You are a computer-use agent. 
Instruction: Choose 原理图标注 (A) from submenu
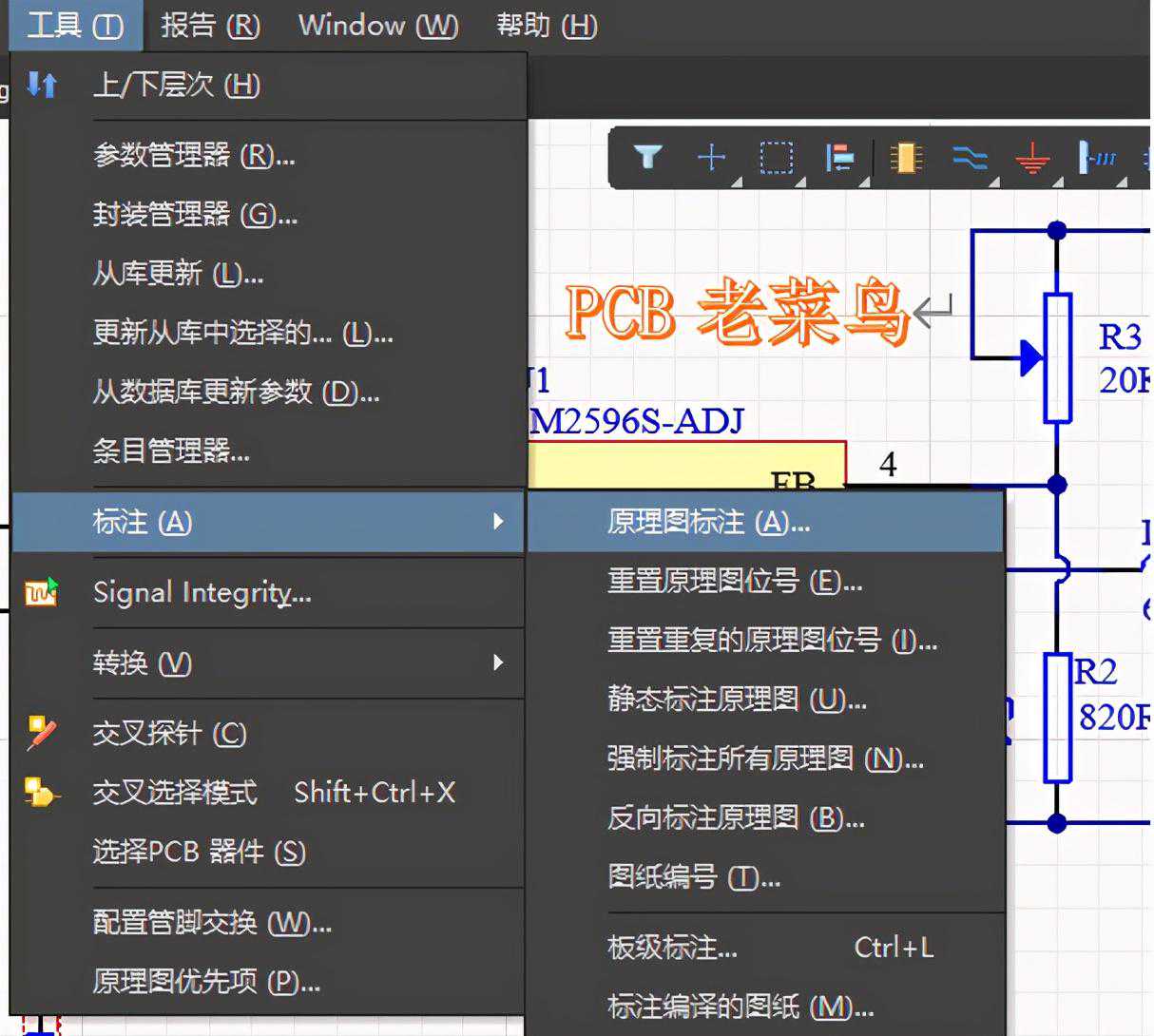click(708, 522)
